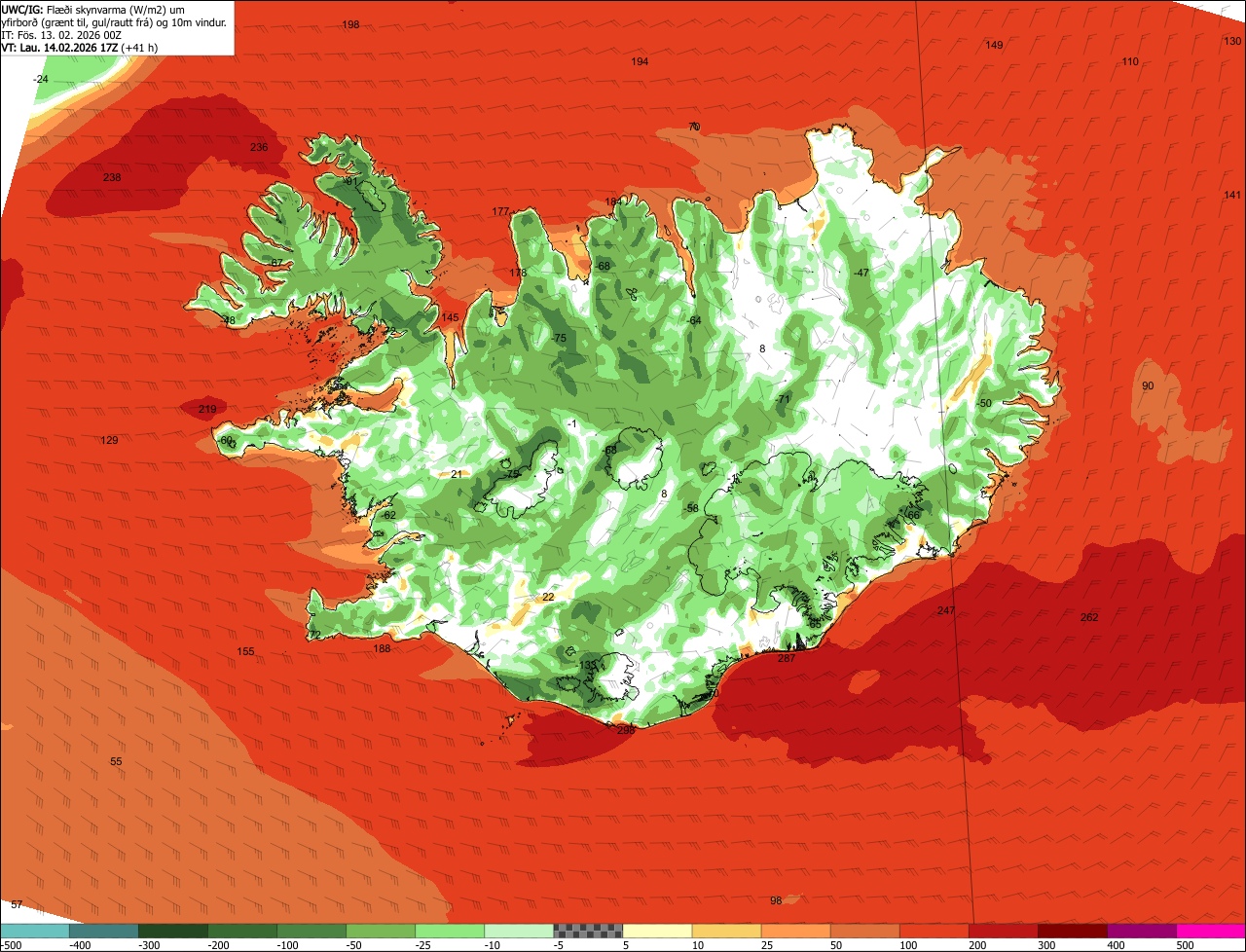This screenshot has width=1246, height=952.
Task: Click the value 141 on the eastern edge
Action: pos(1232,195)
